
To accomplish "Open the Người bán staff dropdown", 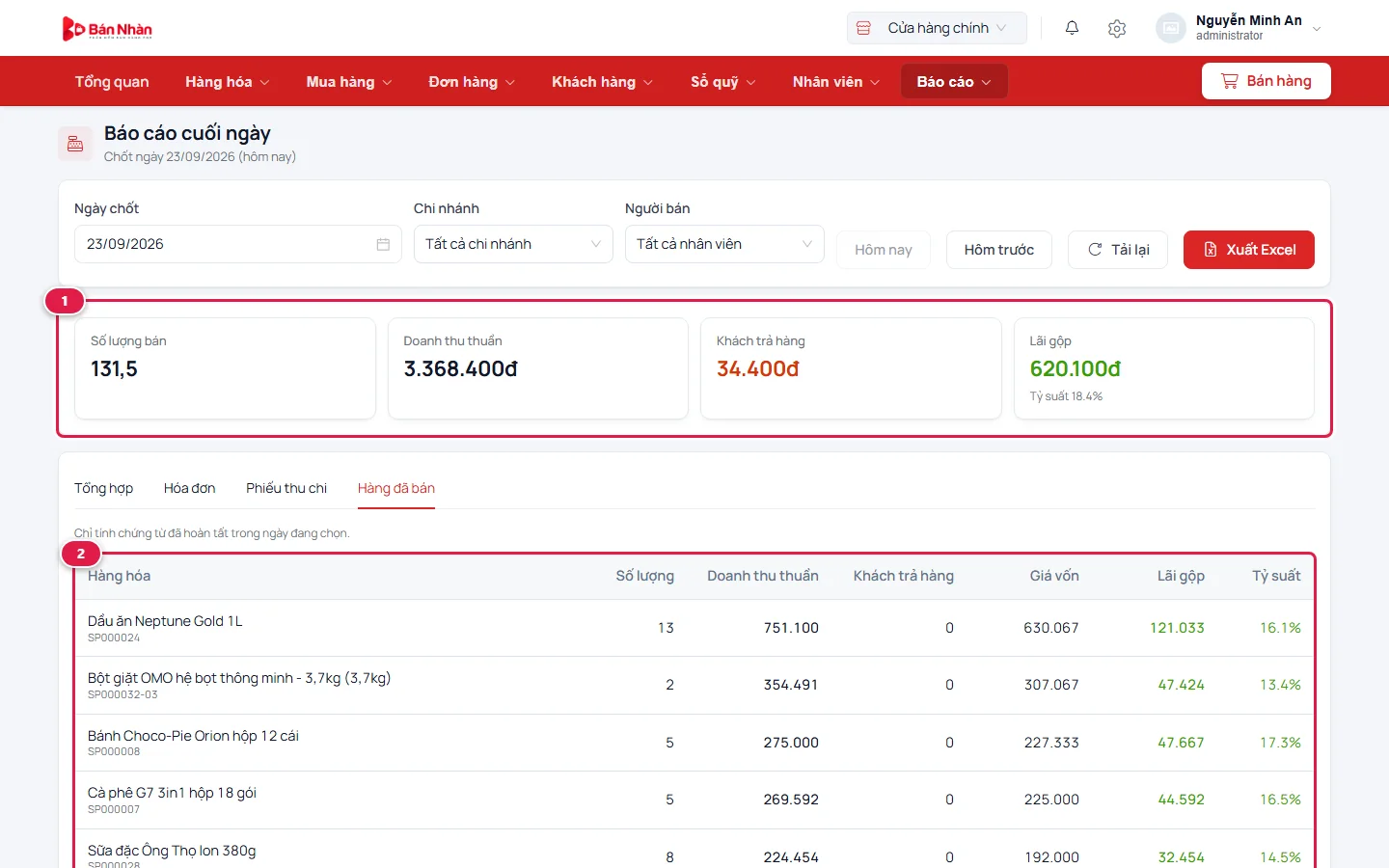I will pos(724,244).
